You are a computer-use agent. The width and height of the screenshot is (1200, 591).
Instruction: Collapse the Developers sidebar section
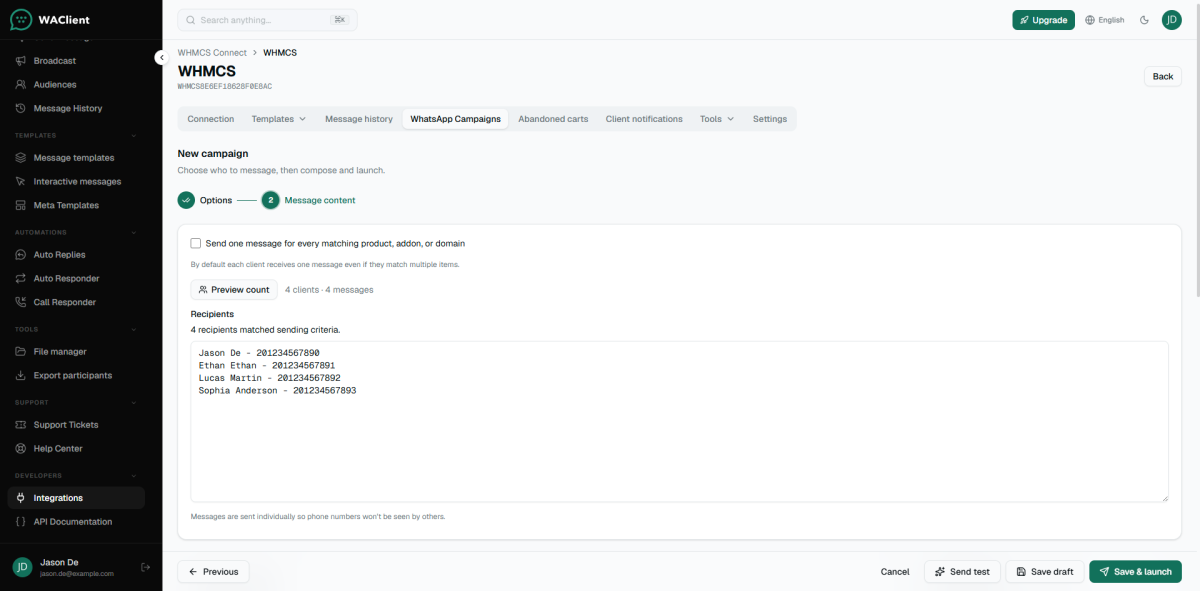coord(134,476)
